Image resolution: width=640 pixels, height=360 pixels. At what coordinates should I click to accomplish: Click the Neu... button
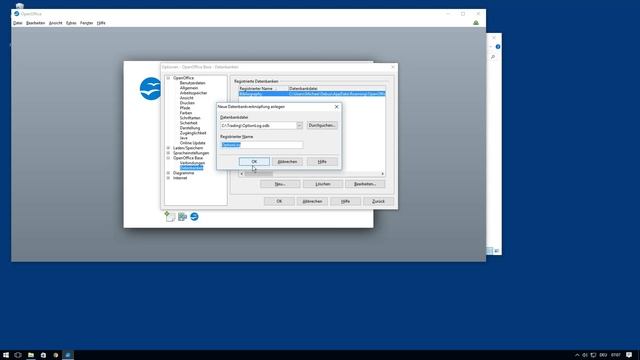click(x=280, y=184)
